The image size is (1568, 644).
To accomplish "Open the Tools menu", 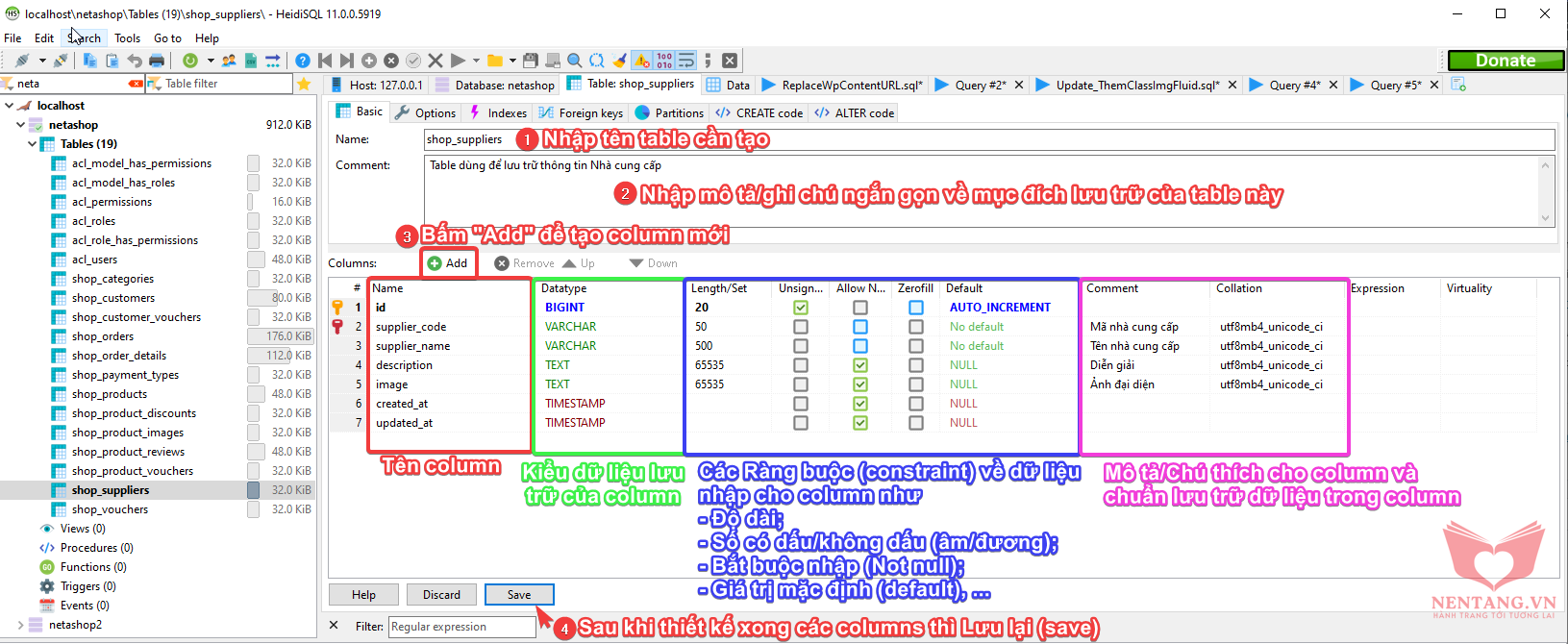I will (127, 38).
